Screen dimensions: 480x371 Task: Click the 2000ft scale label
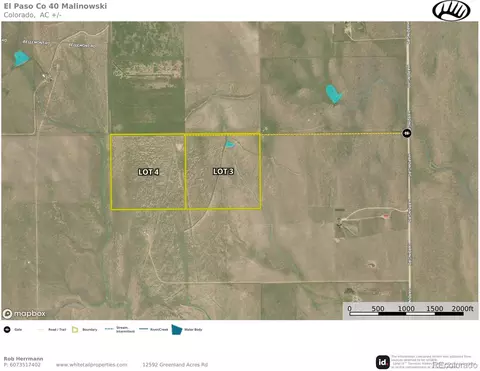[x=462, y=308]
